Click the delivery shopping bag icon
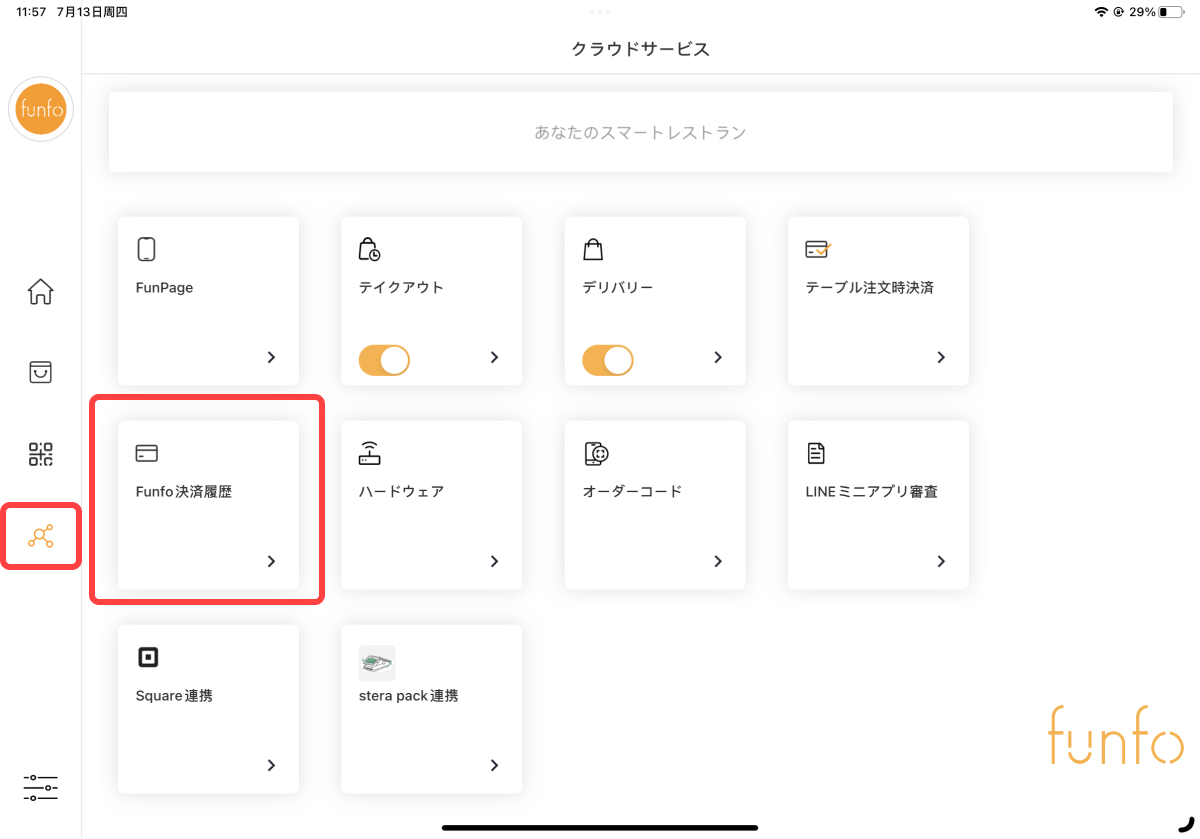1200x839 pixels. 593,249
